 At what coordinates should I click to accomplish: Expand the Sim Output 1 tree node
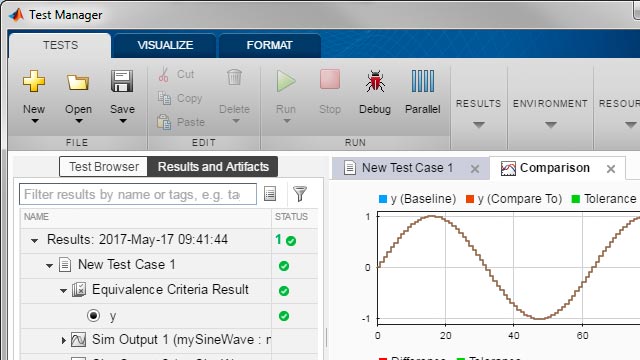coord(63,340)
